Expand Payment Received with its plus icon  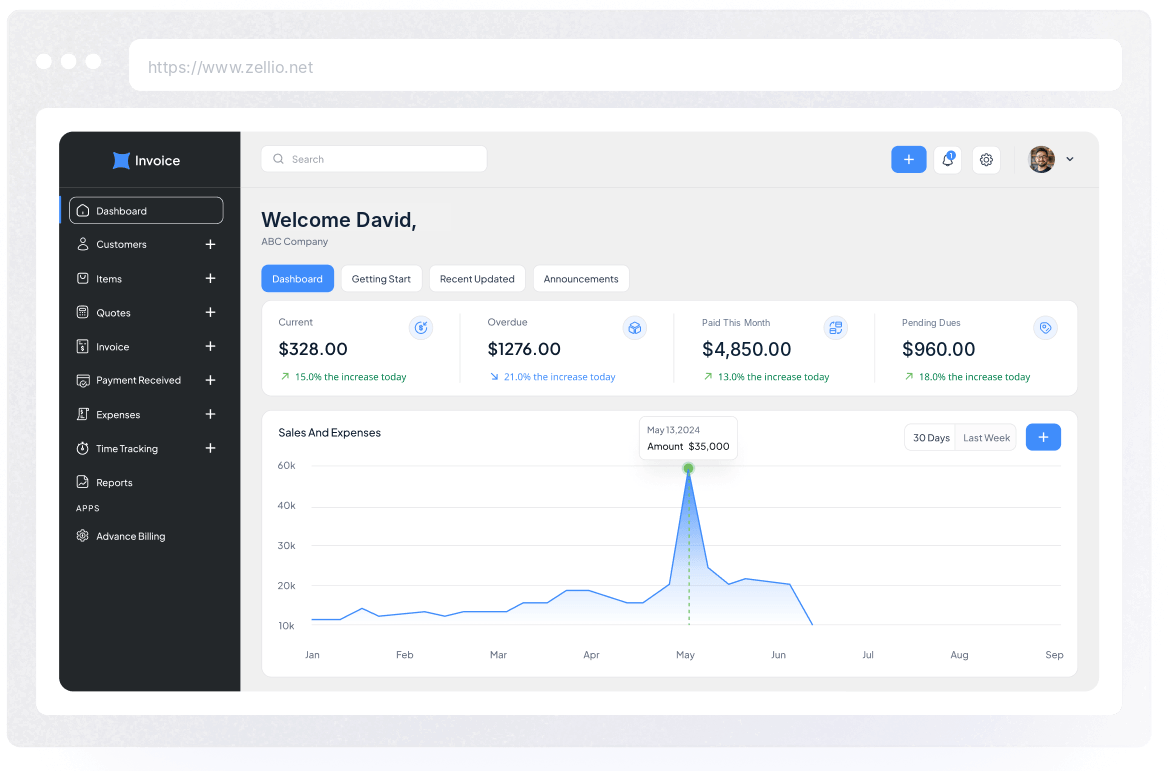coord(210,380)
